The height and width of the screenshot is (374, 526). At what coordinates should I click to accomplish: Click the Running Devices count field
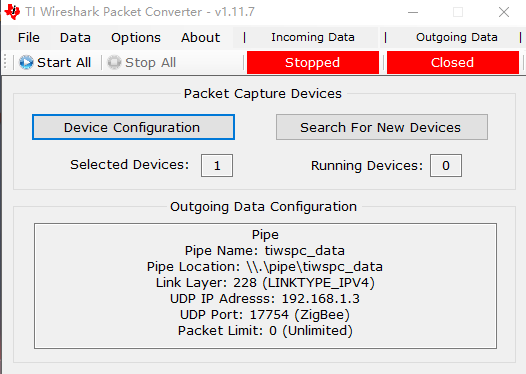tap(446, 165)
